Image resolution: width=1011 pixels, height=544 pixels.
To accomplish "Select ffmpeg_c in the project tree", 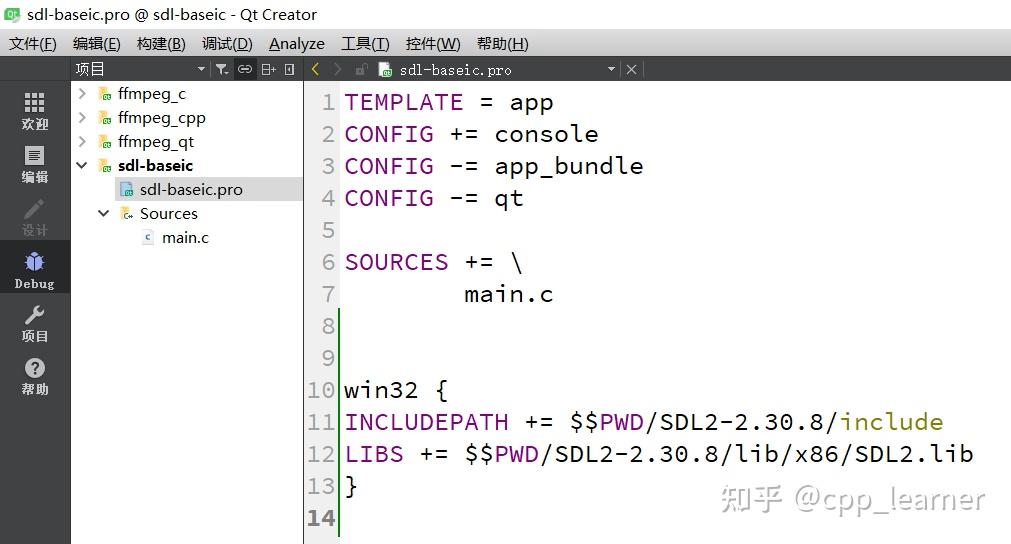I will coord(152,94).
